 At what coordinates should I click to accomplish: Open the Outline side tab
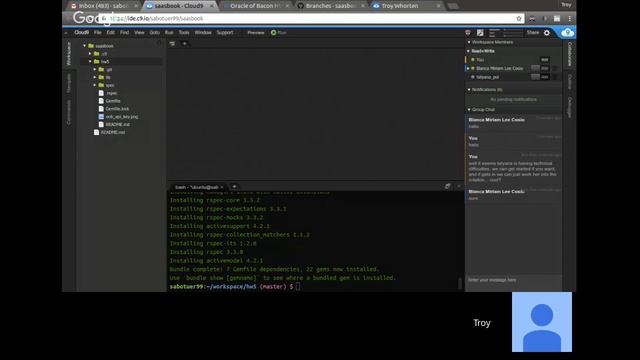[x=570, y=82]
